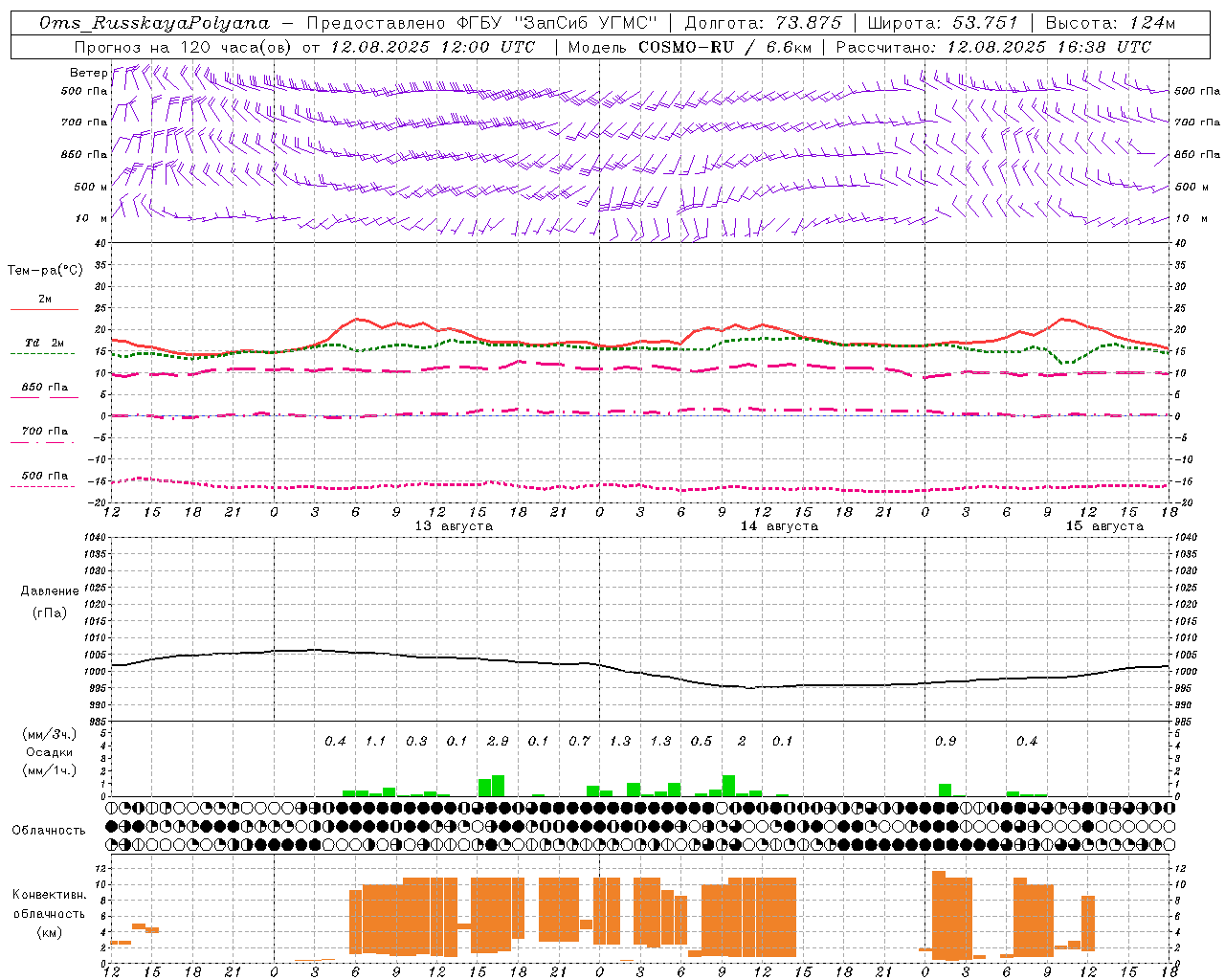Click the Давление pressure panel label
Image resolution: width=1225 pixels, height=980 pixels.
coord(49,591)
